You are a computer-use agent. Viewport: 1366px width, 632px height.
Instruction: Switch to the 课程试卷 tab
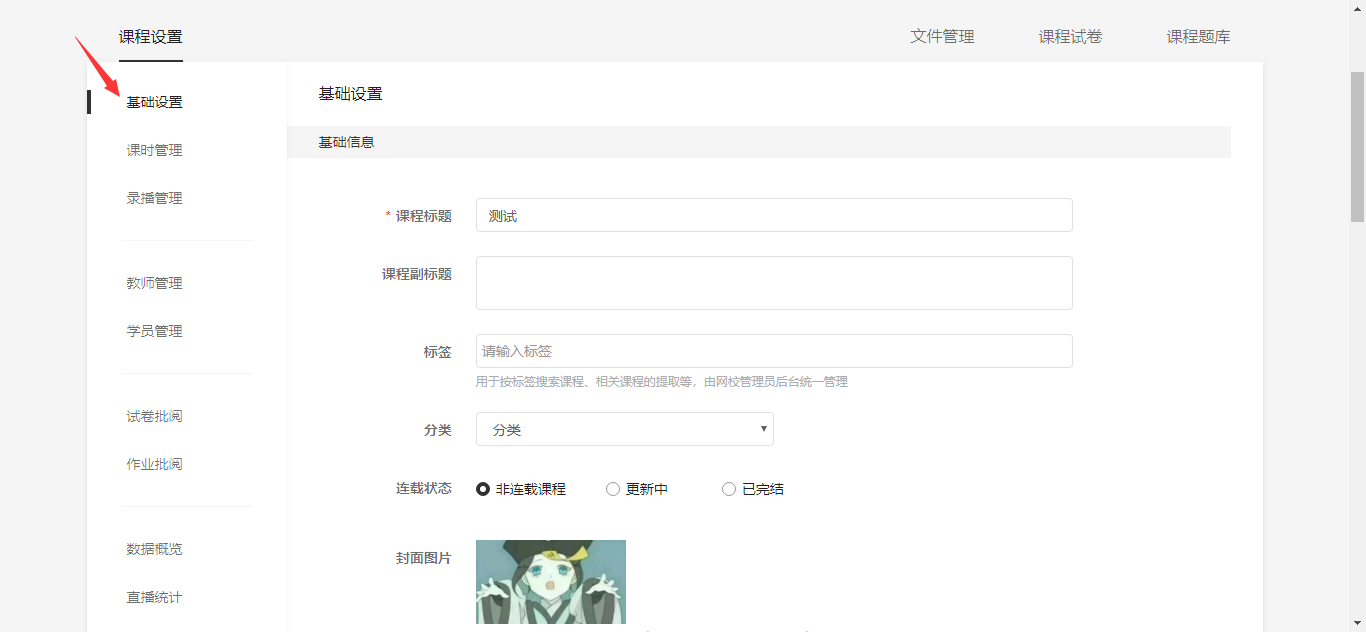click(x=1070, y=37)
